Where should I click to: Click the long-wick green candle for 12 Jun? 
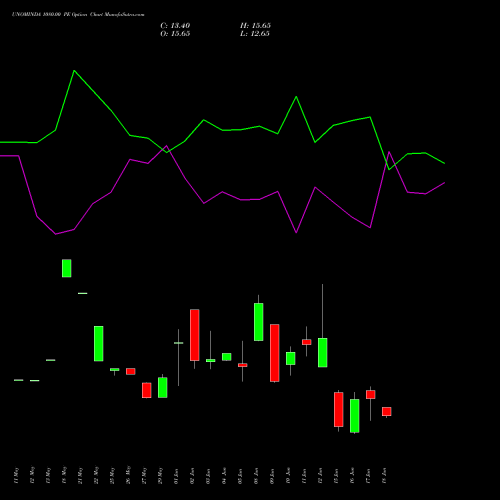tap(323, 352)
